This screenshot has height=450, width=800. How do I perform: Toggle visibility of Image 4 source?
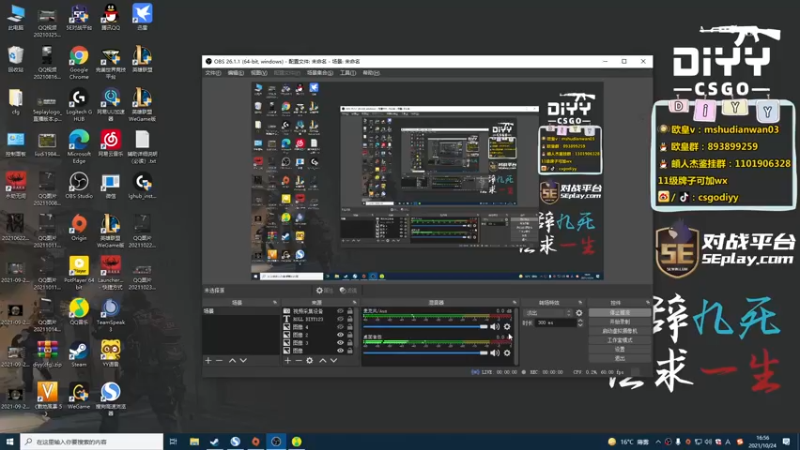(x=340, y=327)
